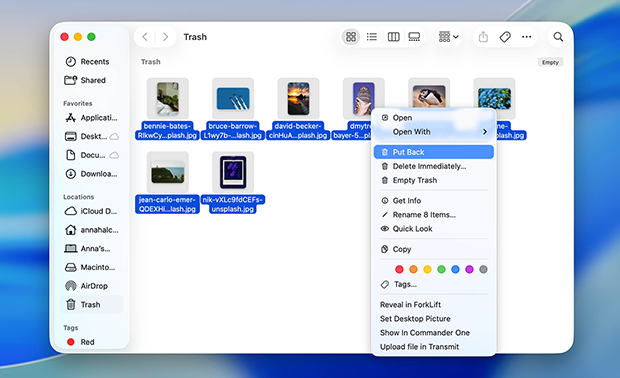This screenshot has width=620, height=378.
Task: Apply the purple color tag
Action: click(469, 269)
